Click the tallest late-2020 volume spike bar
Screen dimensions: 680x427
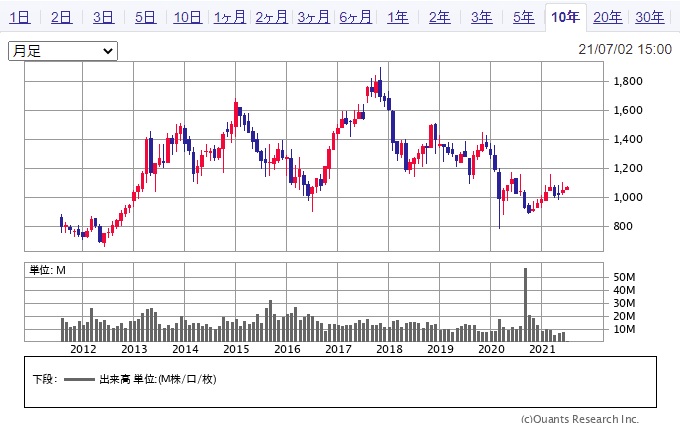(x=526, y=305)
